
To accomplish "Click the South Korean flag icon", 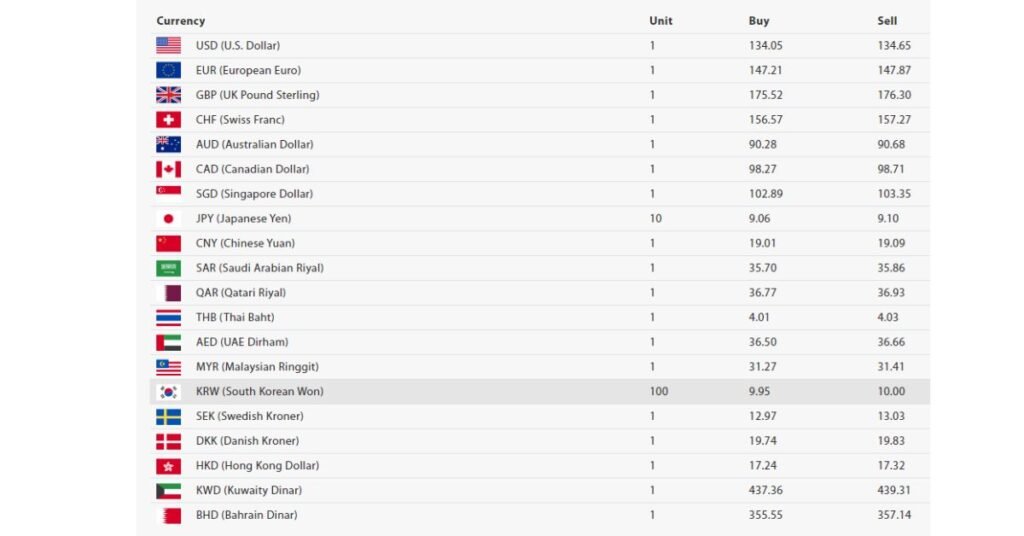I will (168, 392).
